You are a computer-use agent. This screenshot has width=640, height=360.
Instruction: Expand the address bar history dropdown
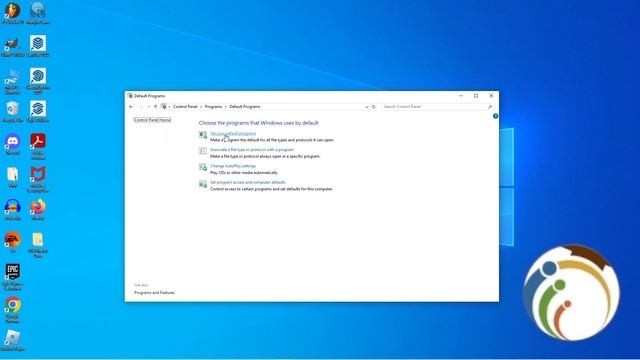(367, 107)
